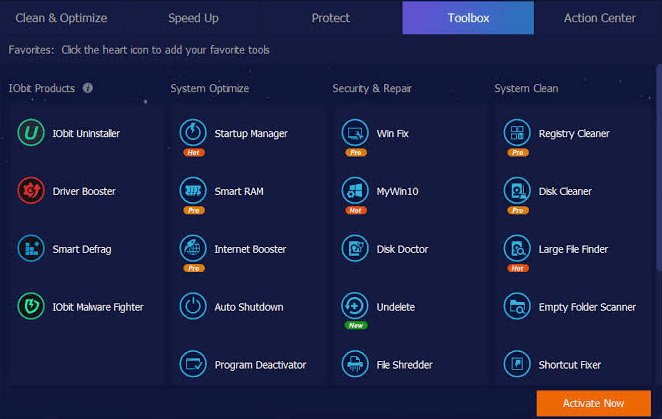Viewport: 662px width, 419px height.
Task: Go to the Action Center tab
Action: [600, 18]
